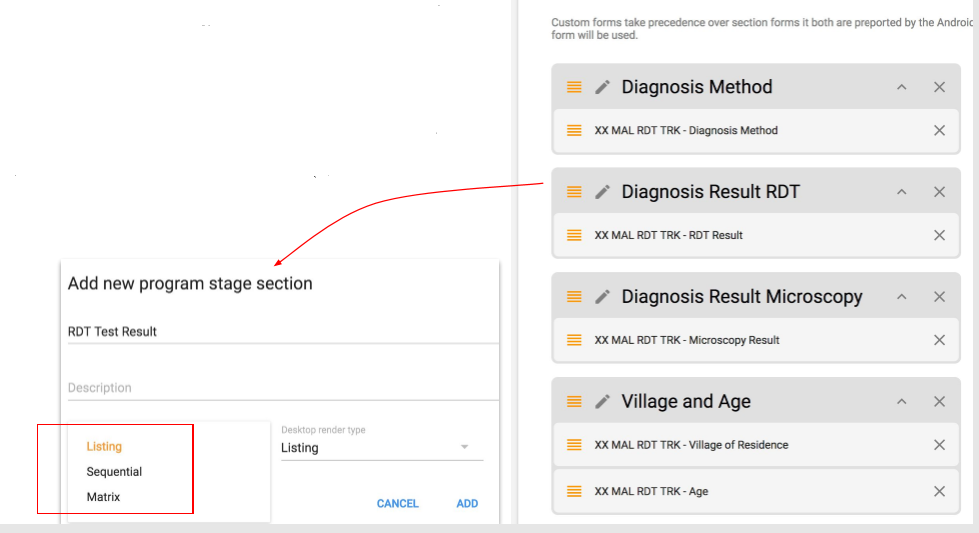Remove XX MAL RDT TRK - Village of Residence
Image resolution: width=979 pixels, height=533 pixels.
(939, 445)
